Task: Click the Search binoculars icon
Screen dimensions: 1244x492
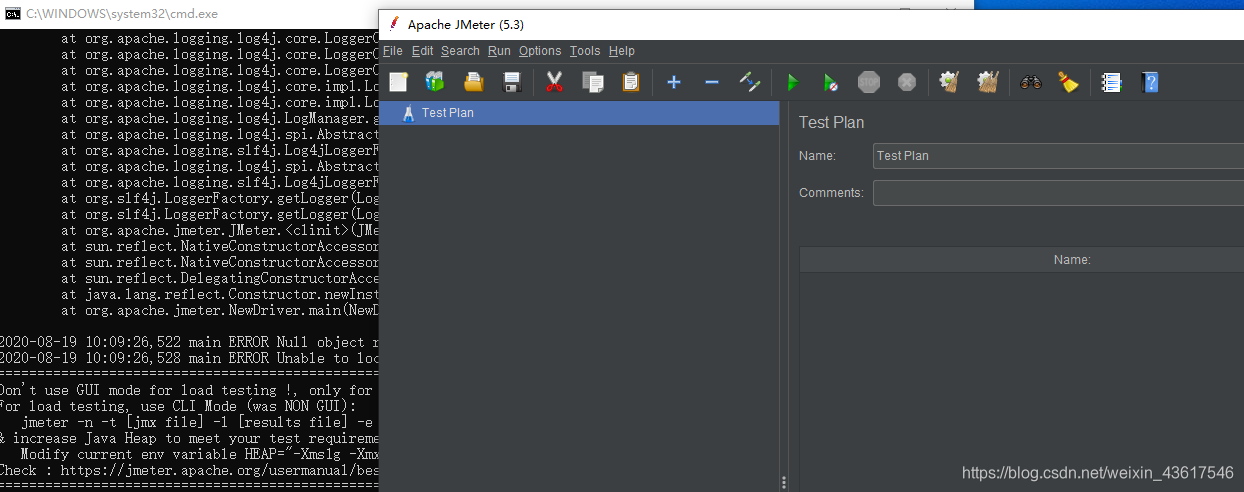Action: pos(1031,82)
